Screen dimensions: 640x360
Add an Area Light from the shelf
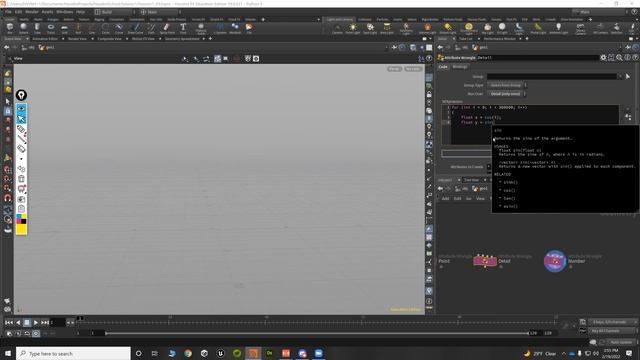pyautogui.click(x=387, y=29)
